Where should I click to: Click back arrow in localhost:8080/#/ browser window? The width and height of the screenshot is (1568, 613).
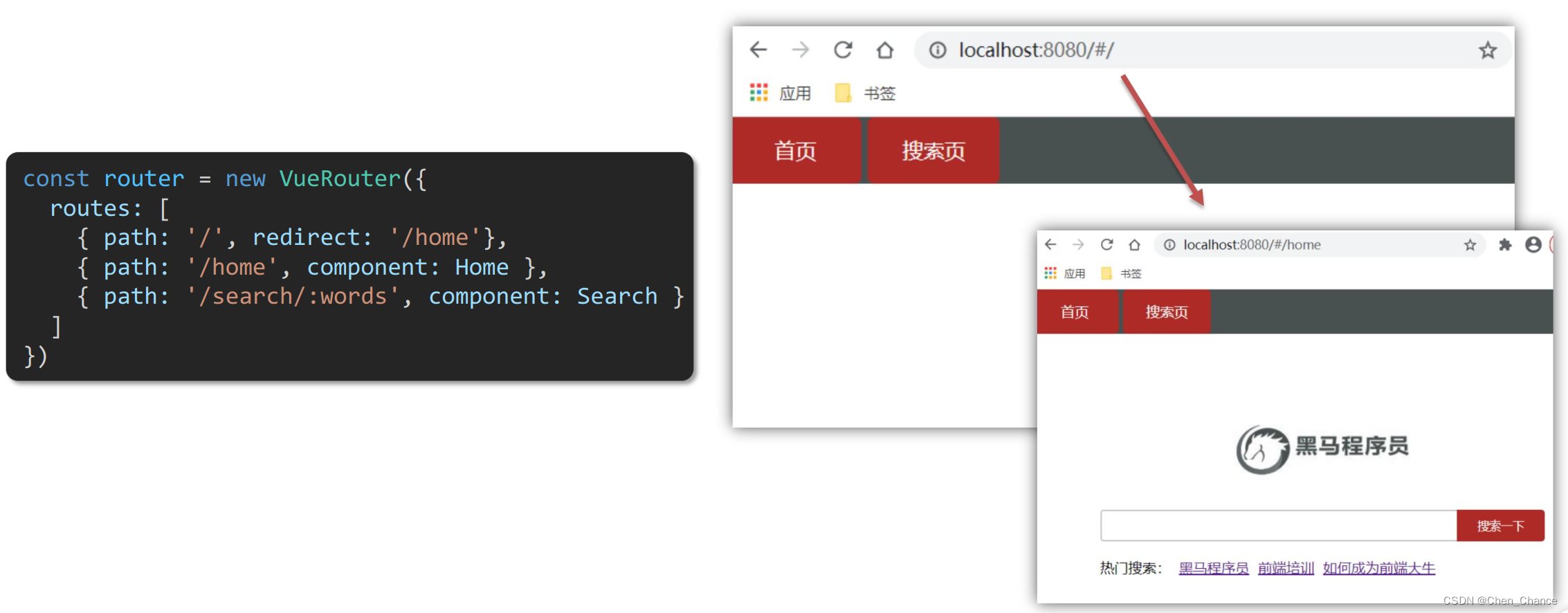[x=758, y=50]
